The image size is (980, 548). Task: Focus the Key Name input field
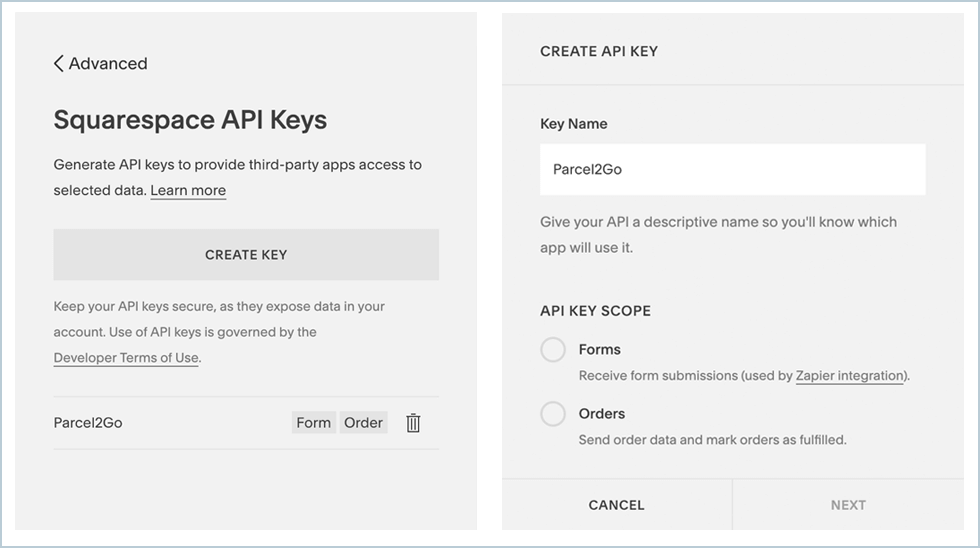point(732,170)
